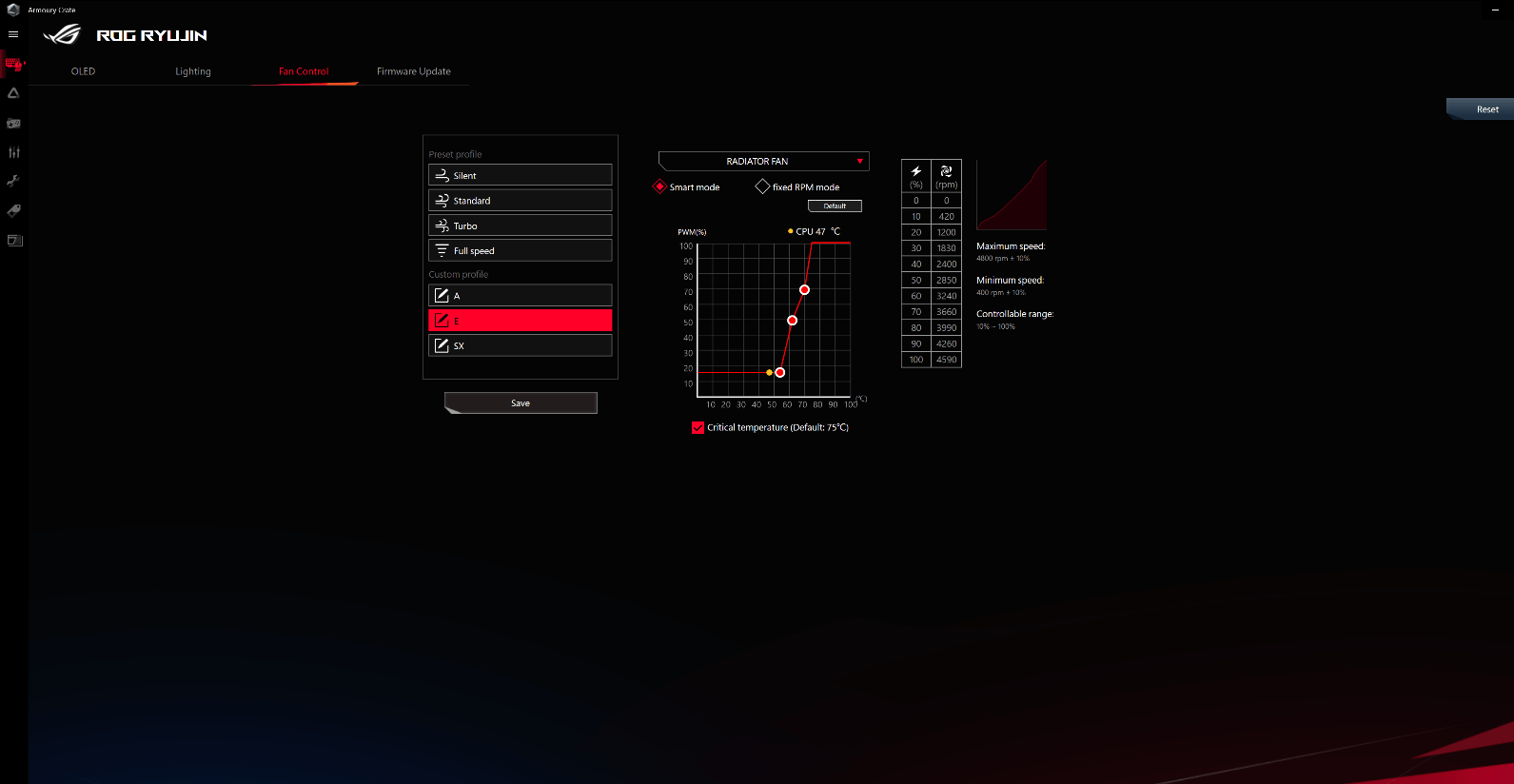Select the Fan Control tab
Screen dimensions: 1514x784
(x=304, y=71)
